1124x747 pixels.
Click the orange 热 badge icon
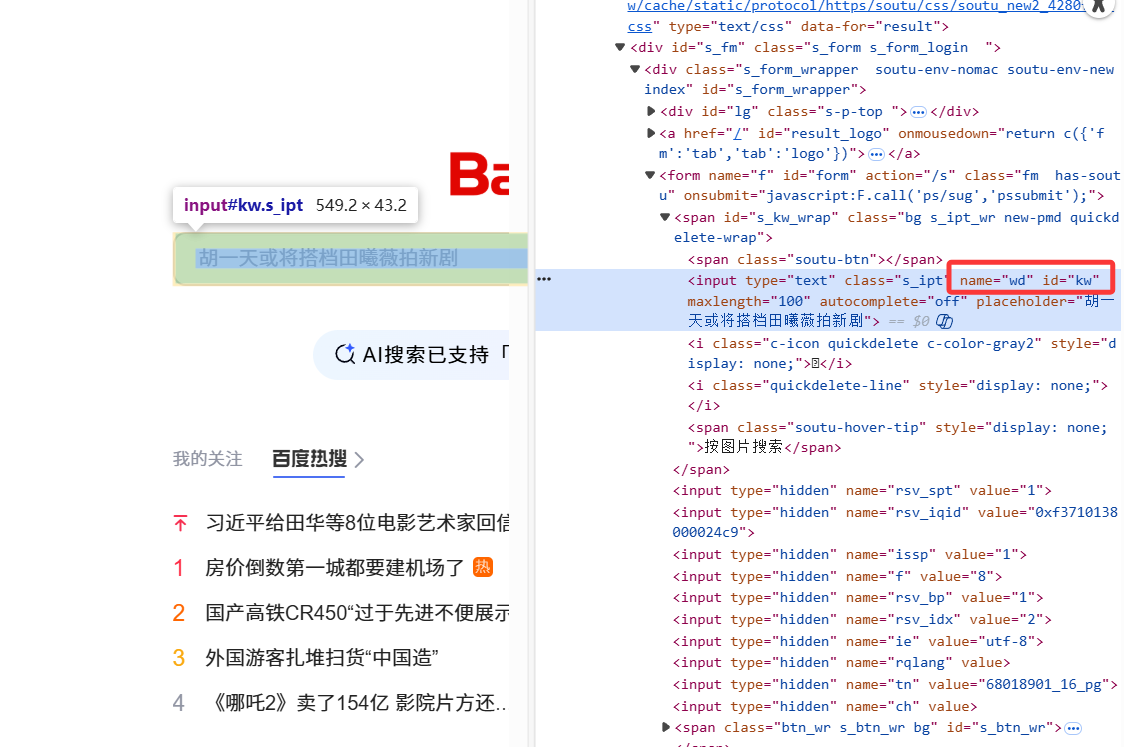(482, 567)
